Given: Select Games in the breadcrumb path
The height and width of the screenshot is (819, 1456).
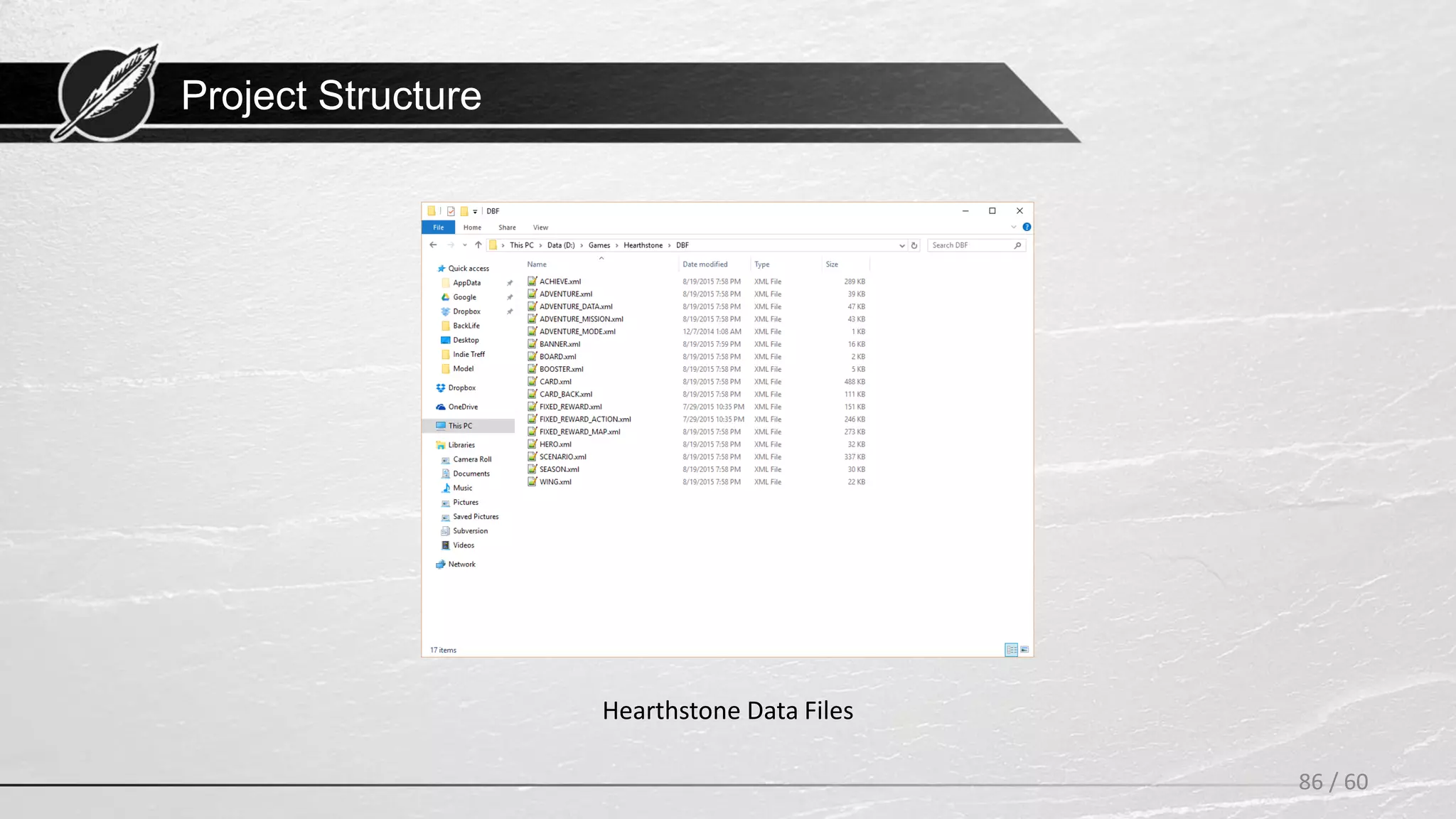Looking at the screenshot, I should pos(599,245).
